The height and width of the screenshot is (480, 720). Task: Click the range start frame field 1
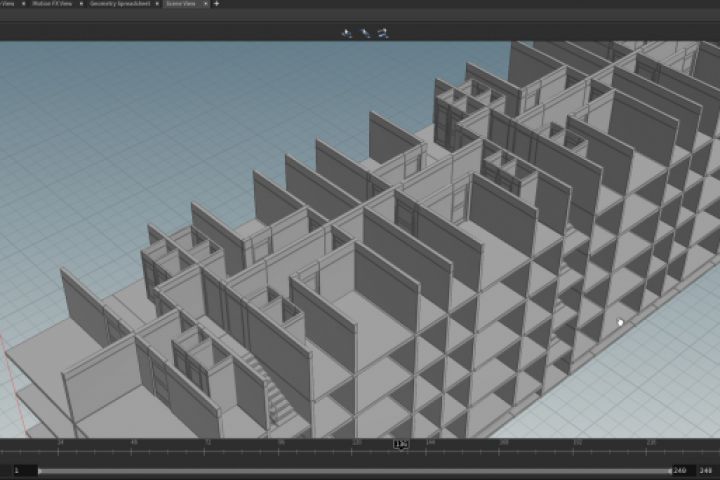(x=25, y=470)
